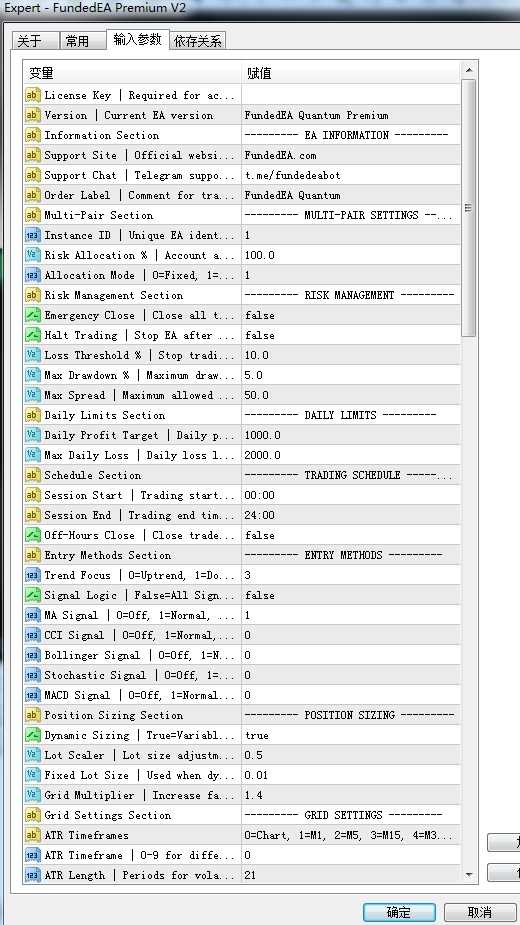Click the t.me/fundedeabot value
Screen dimensions: 520x925
293,175
